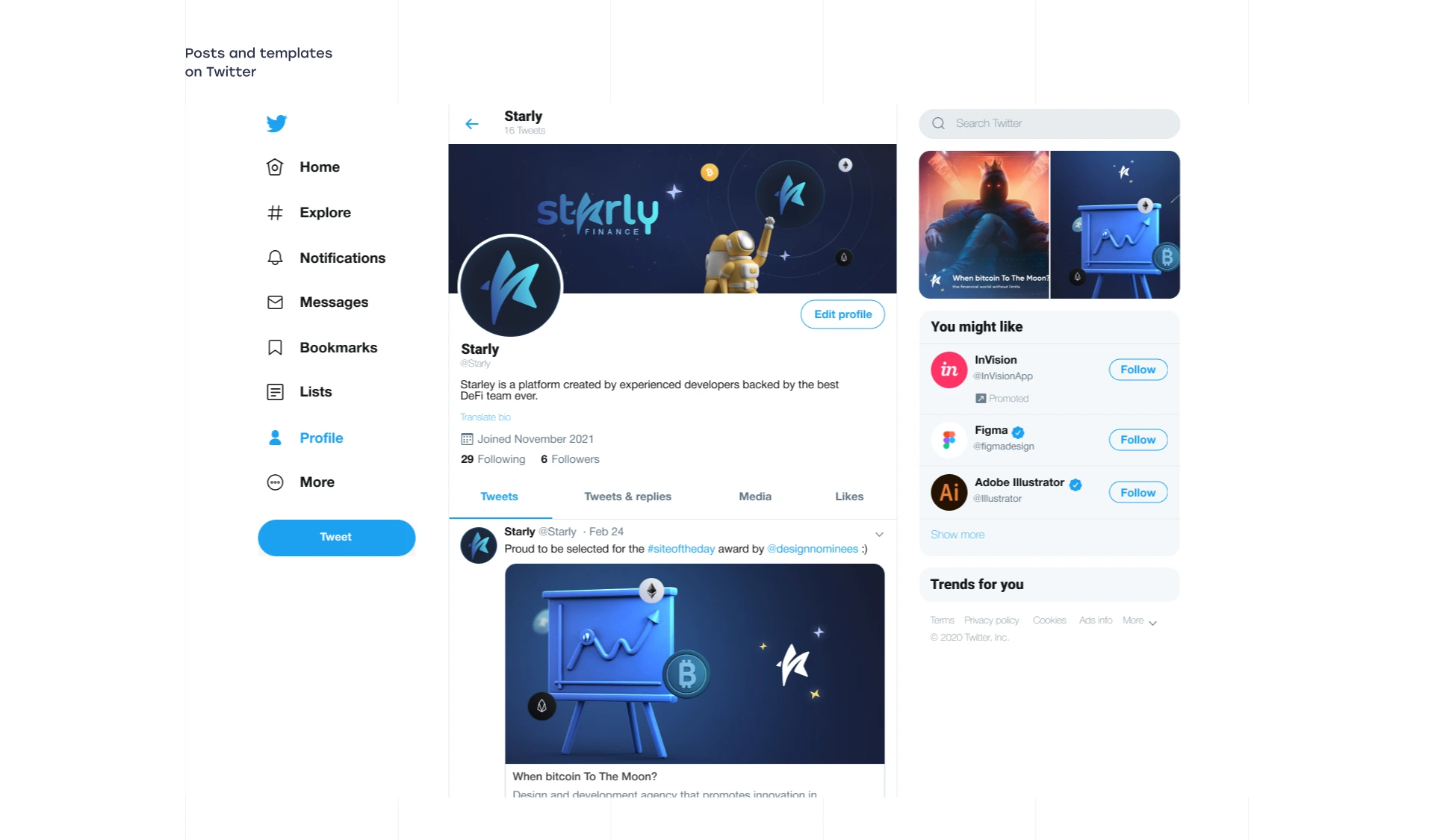The image size is (1434, 840).
Task: Open Lists in the sidebar
Action: (x=299, y=392)
